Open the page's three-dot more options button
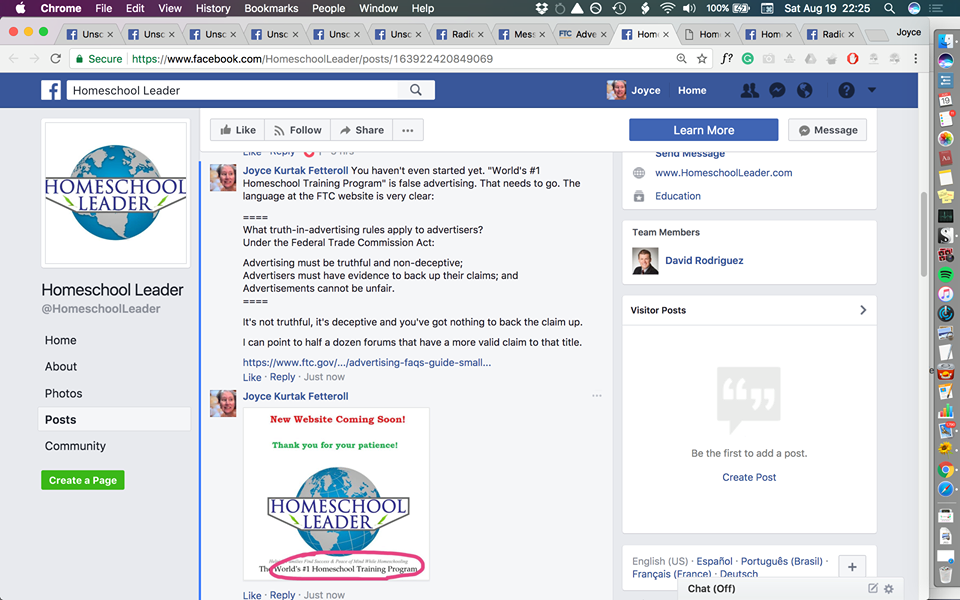This screenshot has width=960, height=600. 408,130
